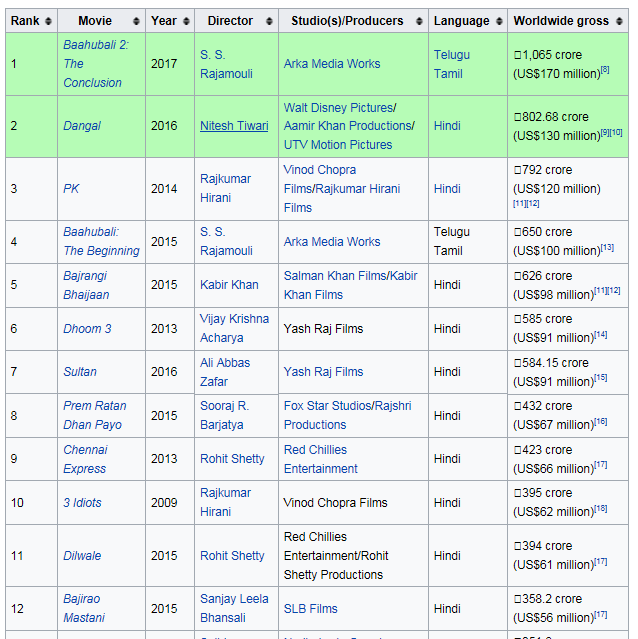The height and width of the screenshot is (639, 638).
Task: Open UTV Motion Pictures studio link
Action: [x=338, y=145]
